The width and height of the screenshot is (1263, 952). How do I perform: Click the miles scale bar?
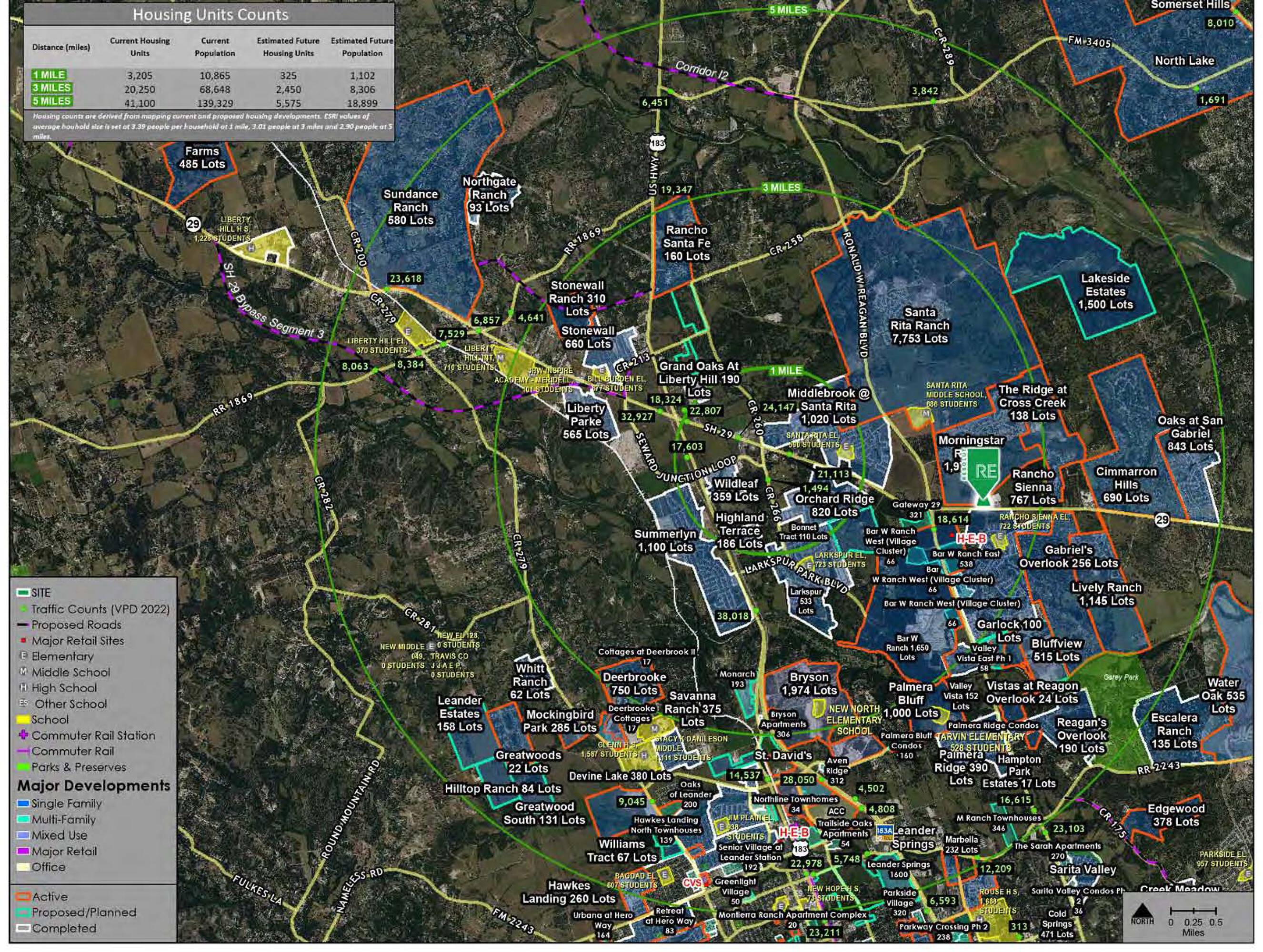(1193, 911)
